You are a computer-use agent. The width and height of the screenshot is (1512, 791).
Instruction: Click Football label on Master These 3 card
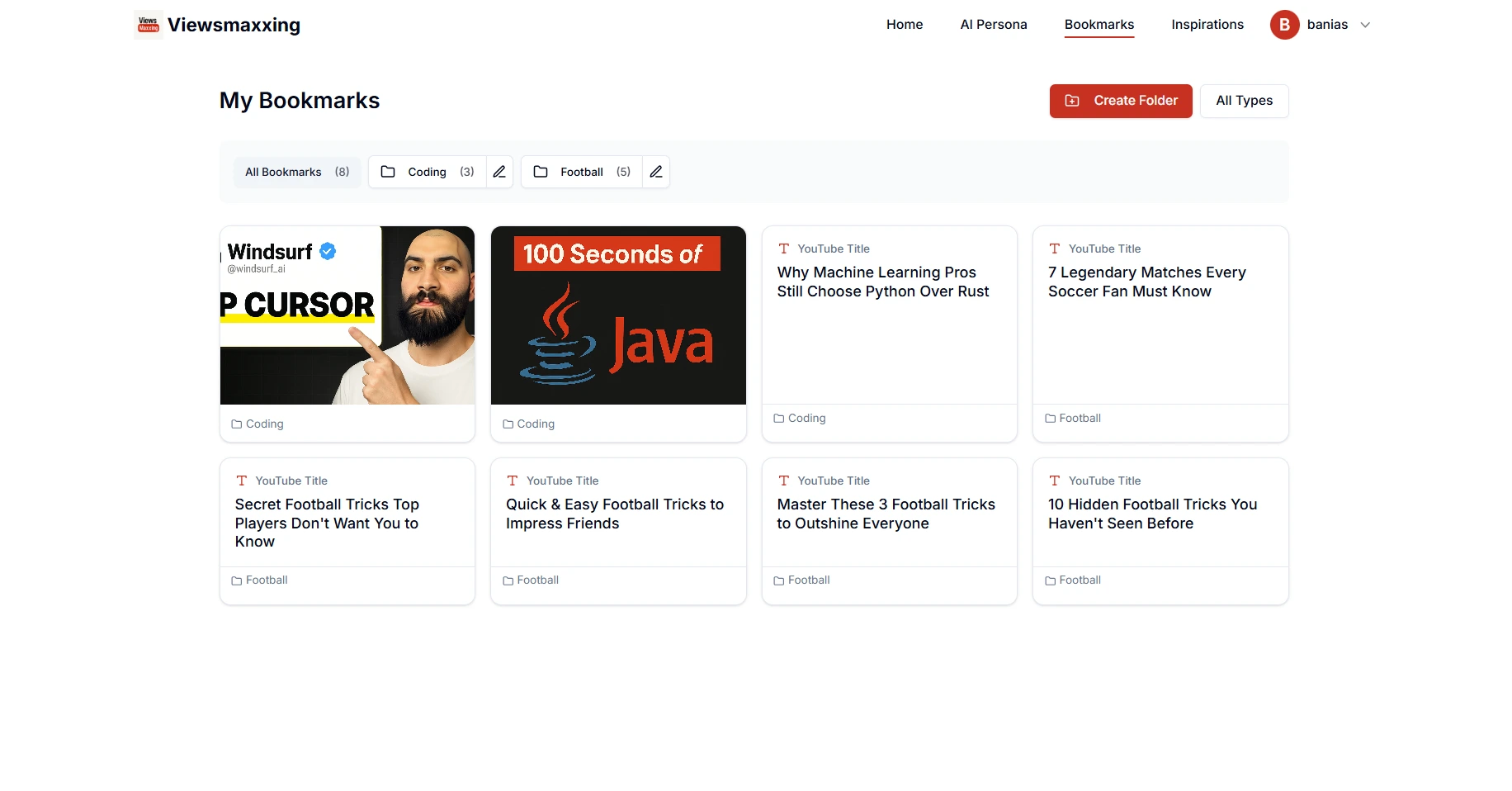pos(809,580)
